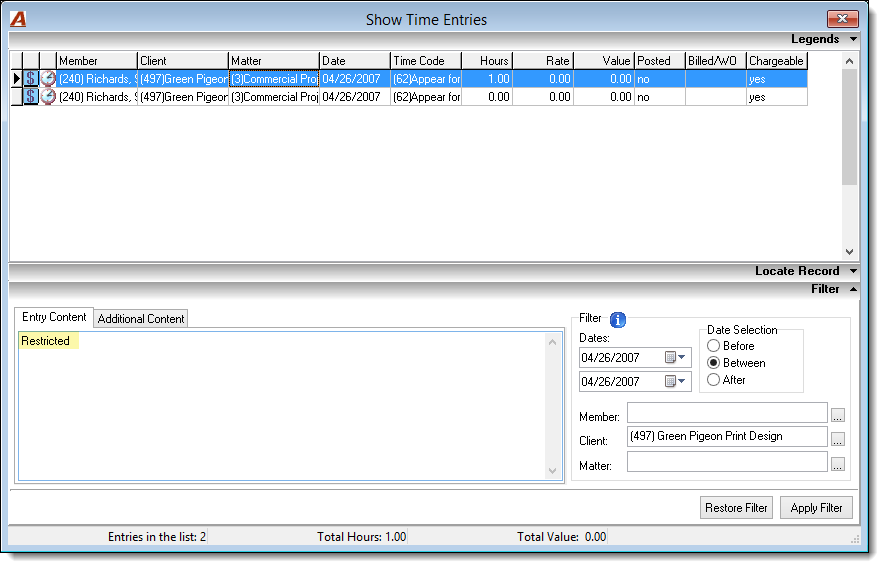Sort by the Hours column header
Screen dimensions: 884x568
click(487, 61)
